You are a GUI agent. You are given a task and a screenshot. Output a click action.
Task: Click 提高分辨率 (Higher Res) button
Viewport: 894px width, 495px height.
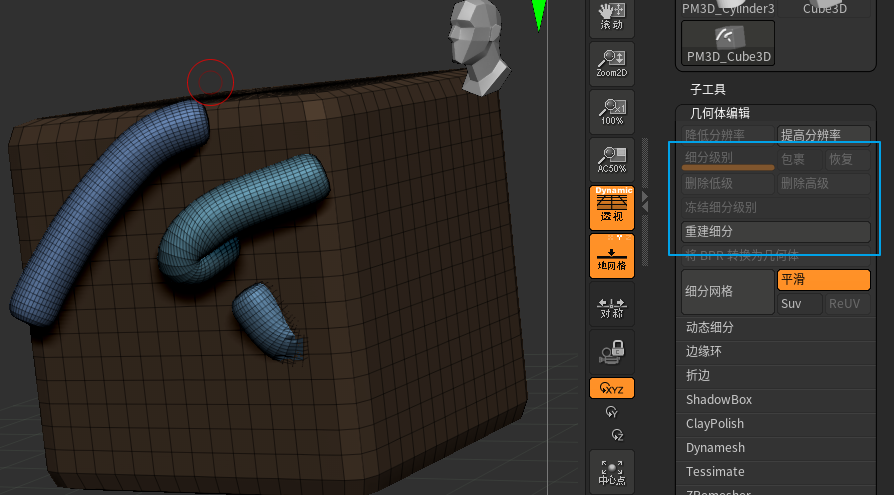click(x=824, y=135)
